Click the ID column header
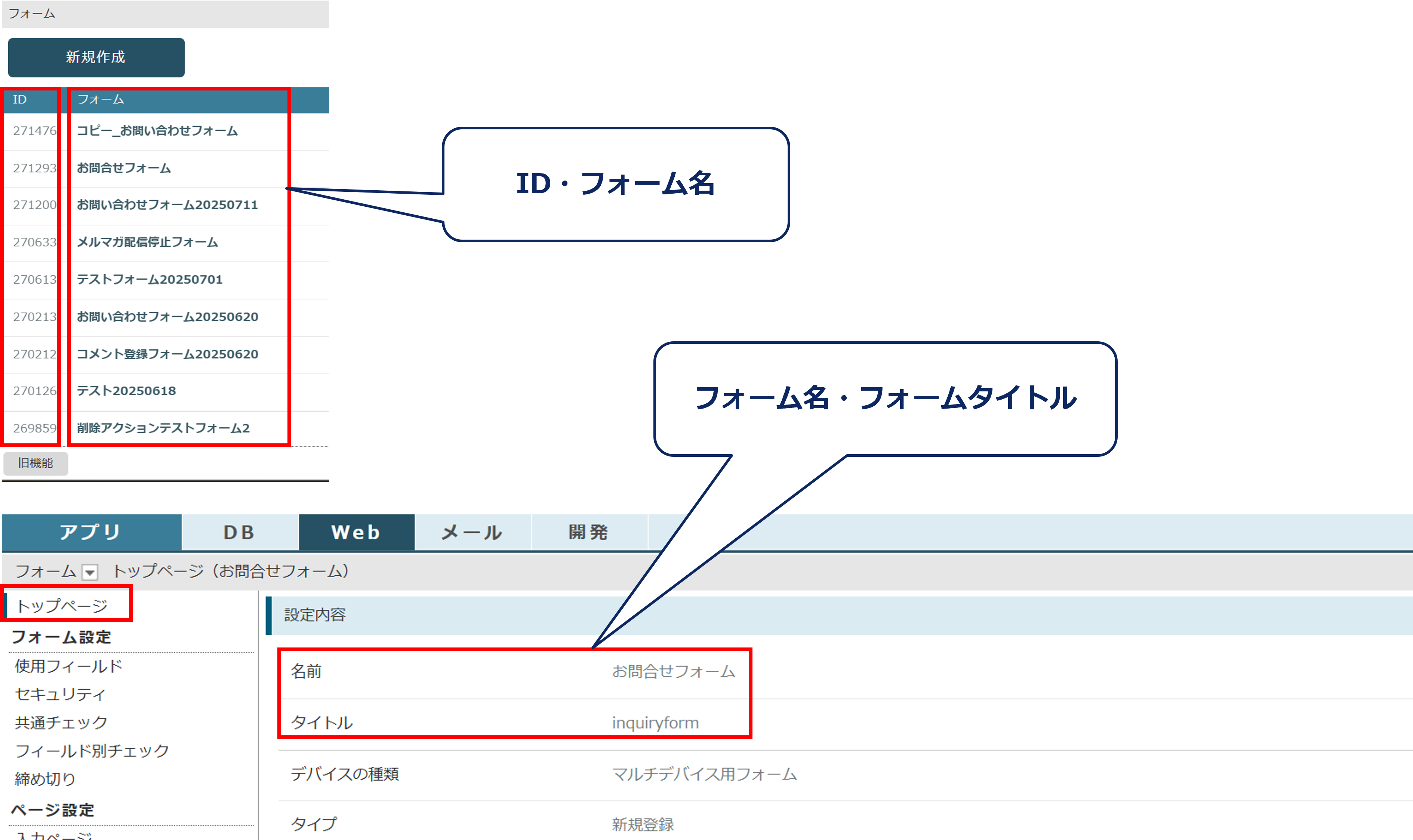Screen dimensions: 1413x840 pos(20,99)
